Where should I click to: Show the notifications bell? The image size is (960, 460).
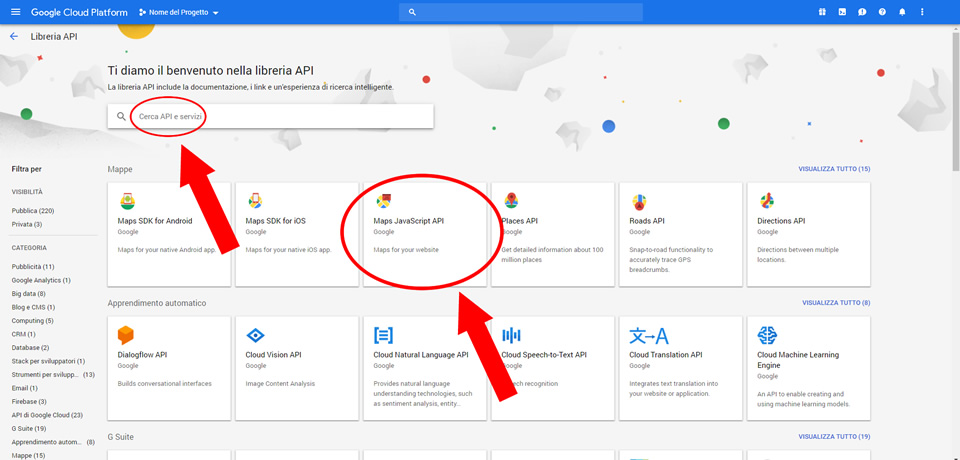(902, 12)
